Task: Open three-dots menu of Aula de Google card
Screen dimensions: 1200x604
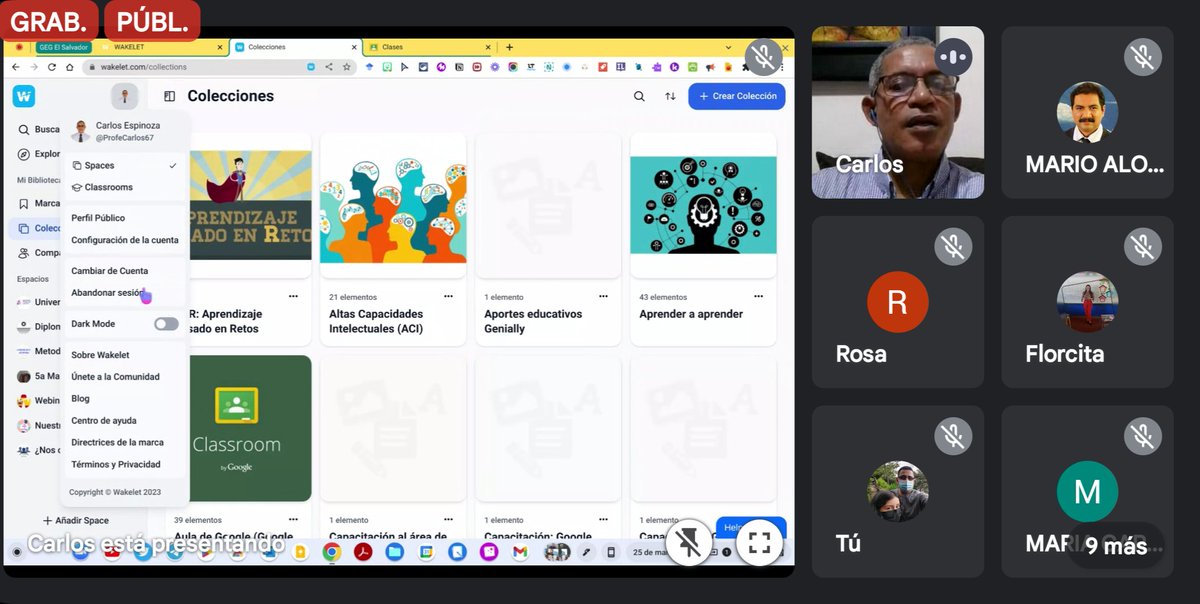Action: click(293, 519)
